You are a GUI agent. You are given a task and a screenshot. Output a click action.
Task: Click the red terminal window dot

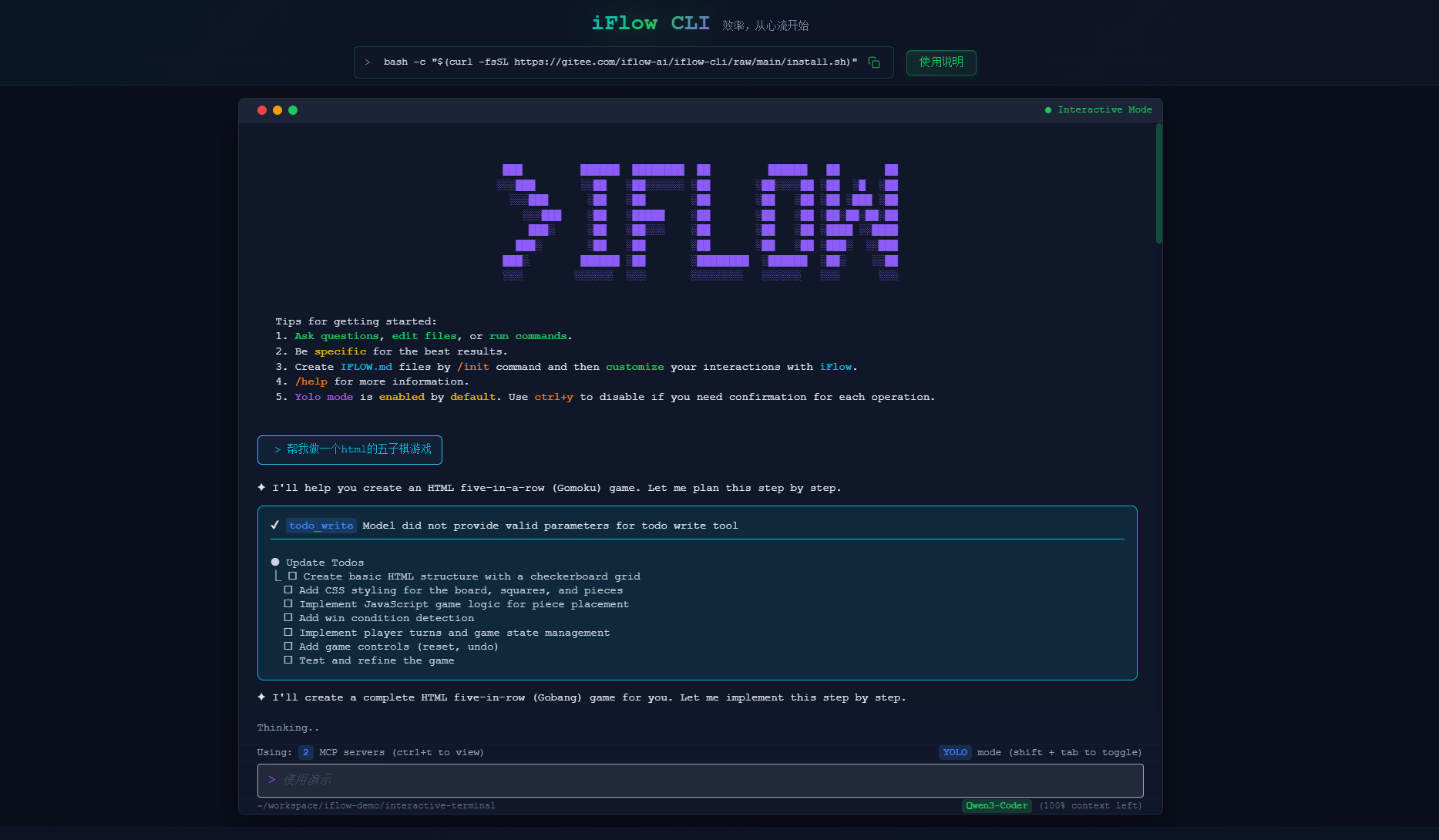tap(262, 110)
